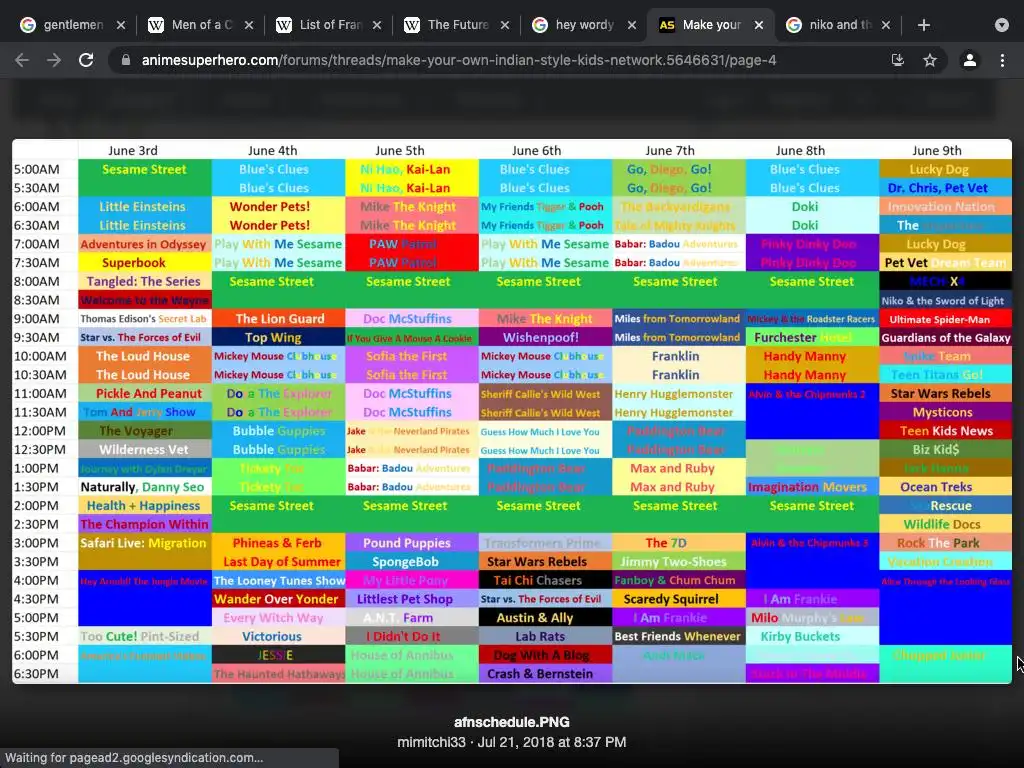Click the 'Austin & Ally' cell
The width and height of the screenshot is (1024, 768).
(x=545, y=618)
